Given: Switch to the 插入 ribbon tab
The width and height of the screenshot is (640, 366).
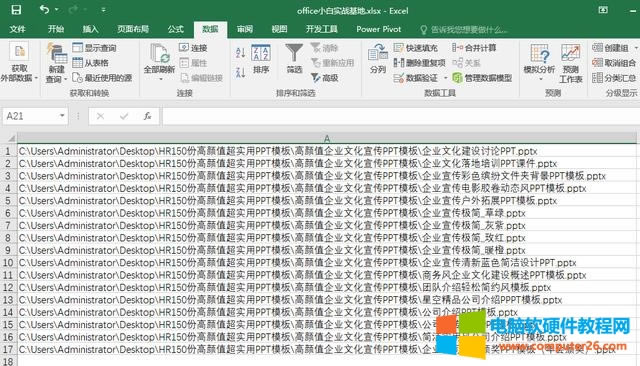Looking at the screenshot, I should coord(90,29).
